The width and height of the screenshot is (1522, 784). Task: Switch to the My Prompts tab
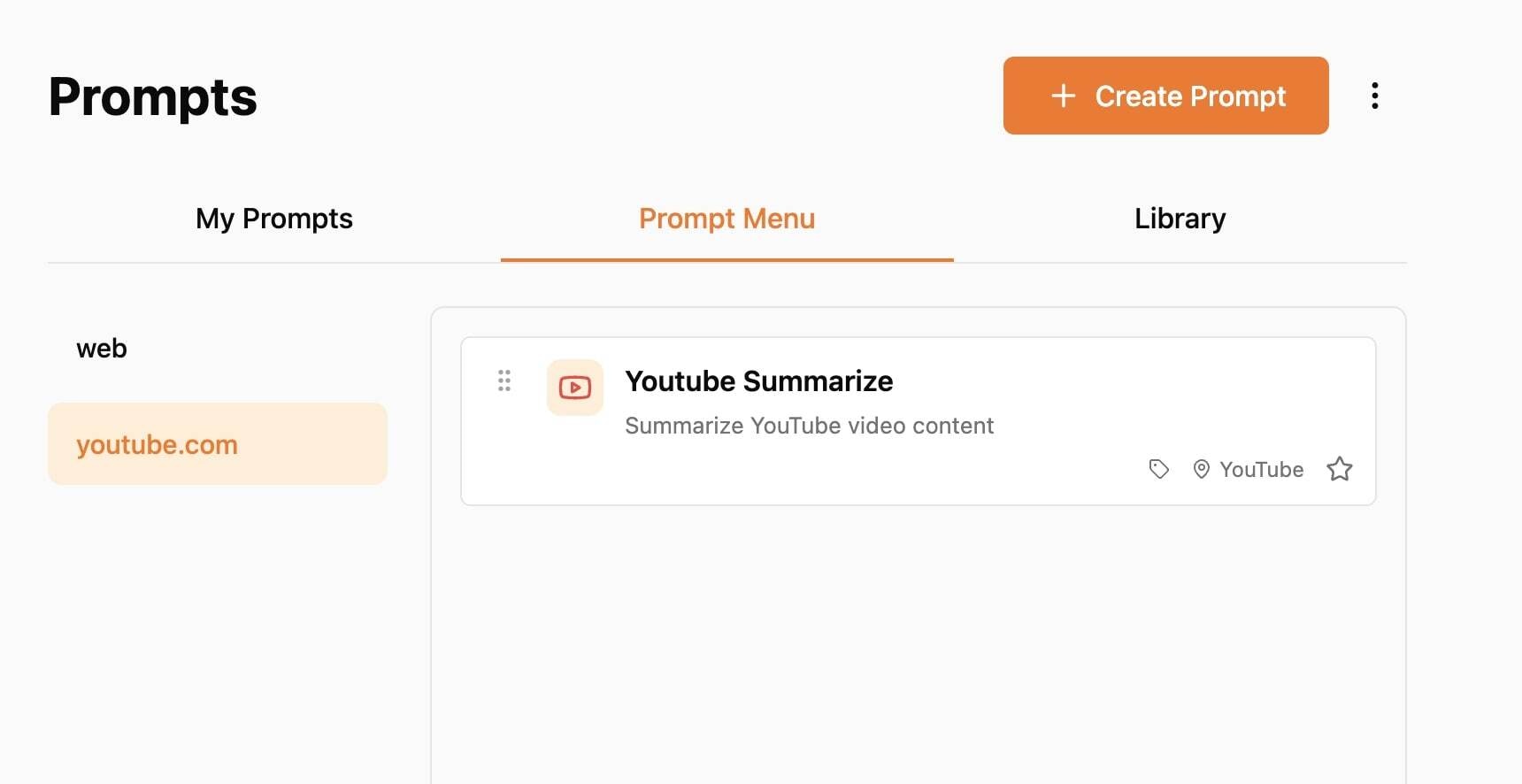point(274,219)
